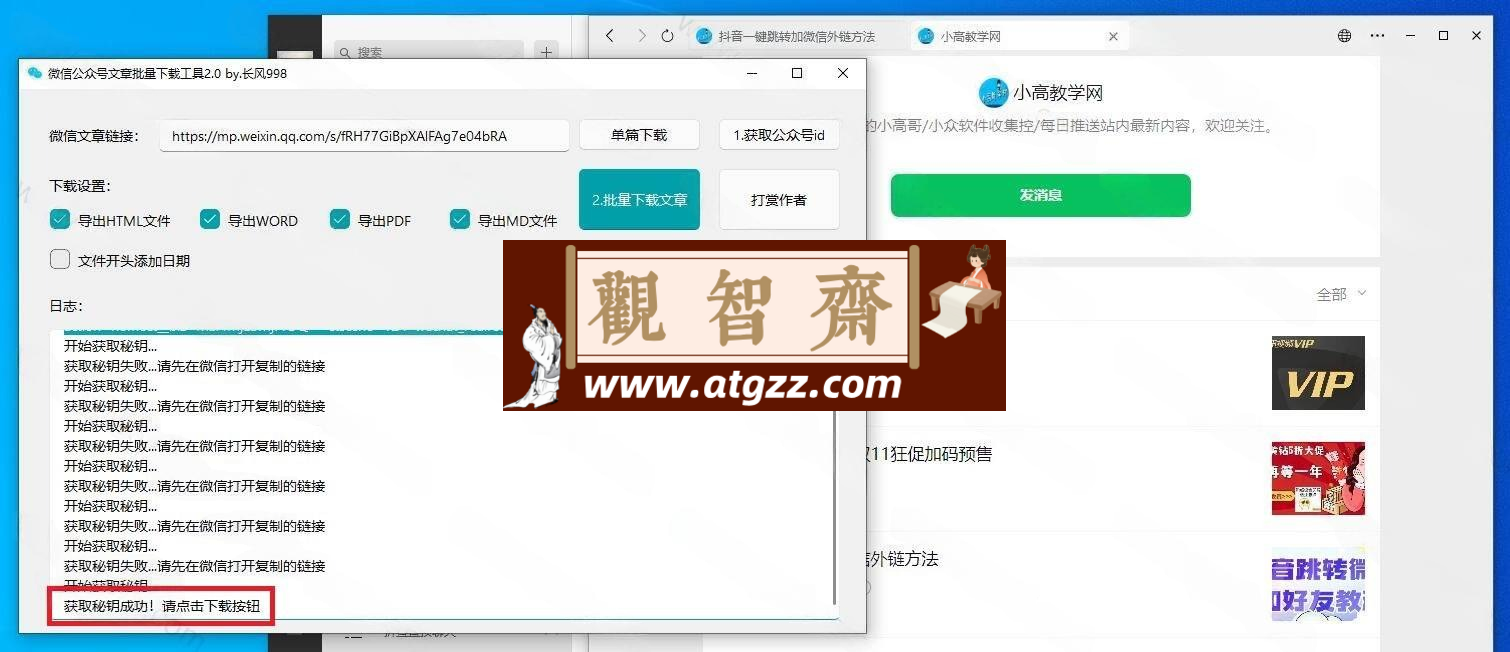Switch to 抖音一键跳转加微信外链方法 tab
Image resolution: width=1510 pixels, height=652 pixels.
click(796, 37)
